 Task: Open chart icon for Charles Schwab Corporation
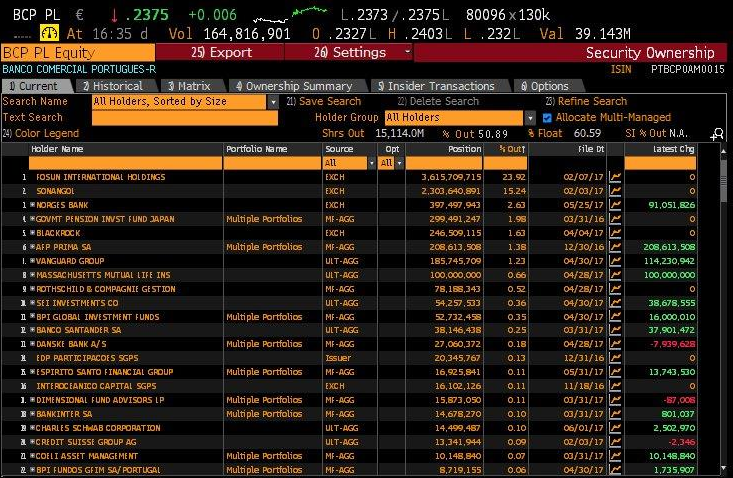615,428
